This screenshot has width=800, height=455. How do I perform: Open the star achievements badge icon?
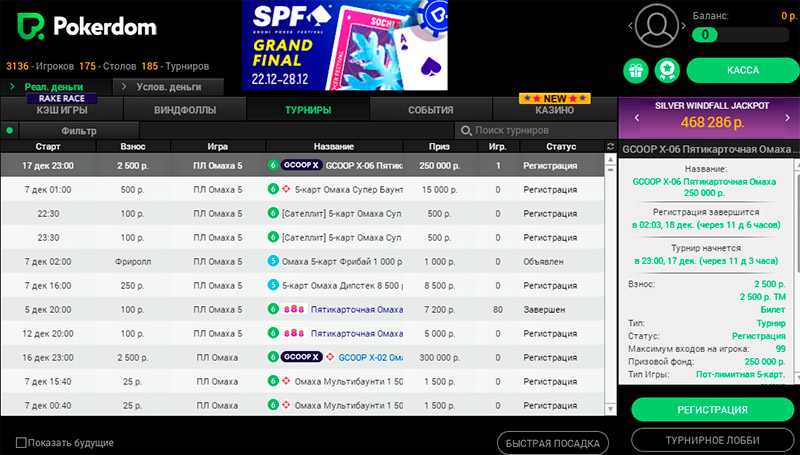(667, 70)
